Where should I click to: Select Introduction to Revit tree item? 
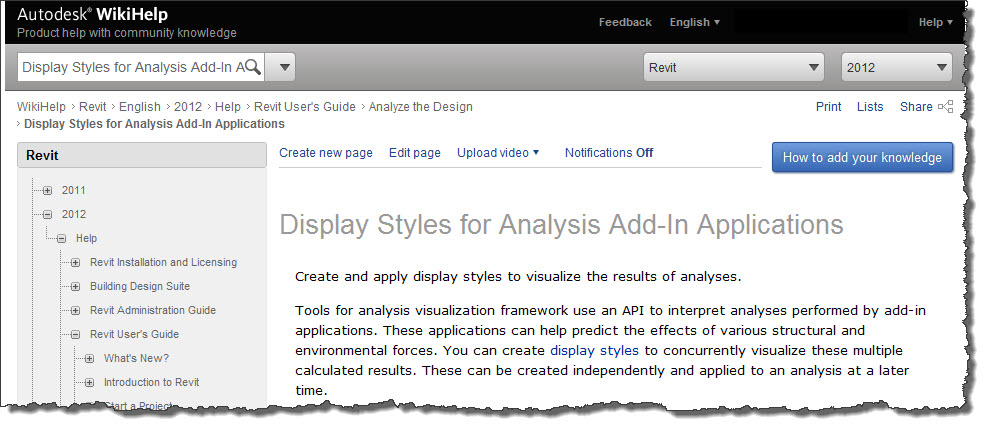[x=150, y=382]
